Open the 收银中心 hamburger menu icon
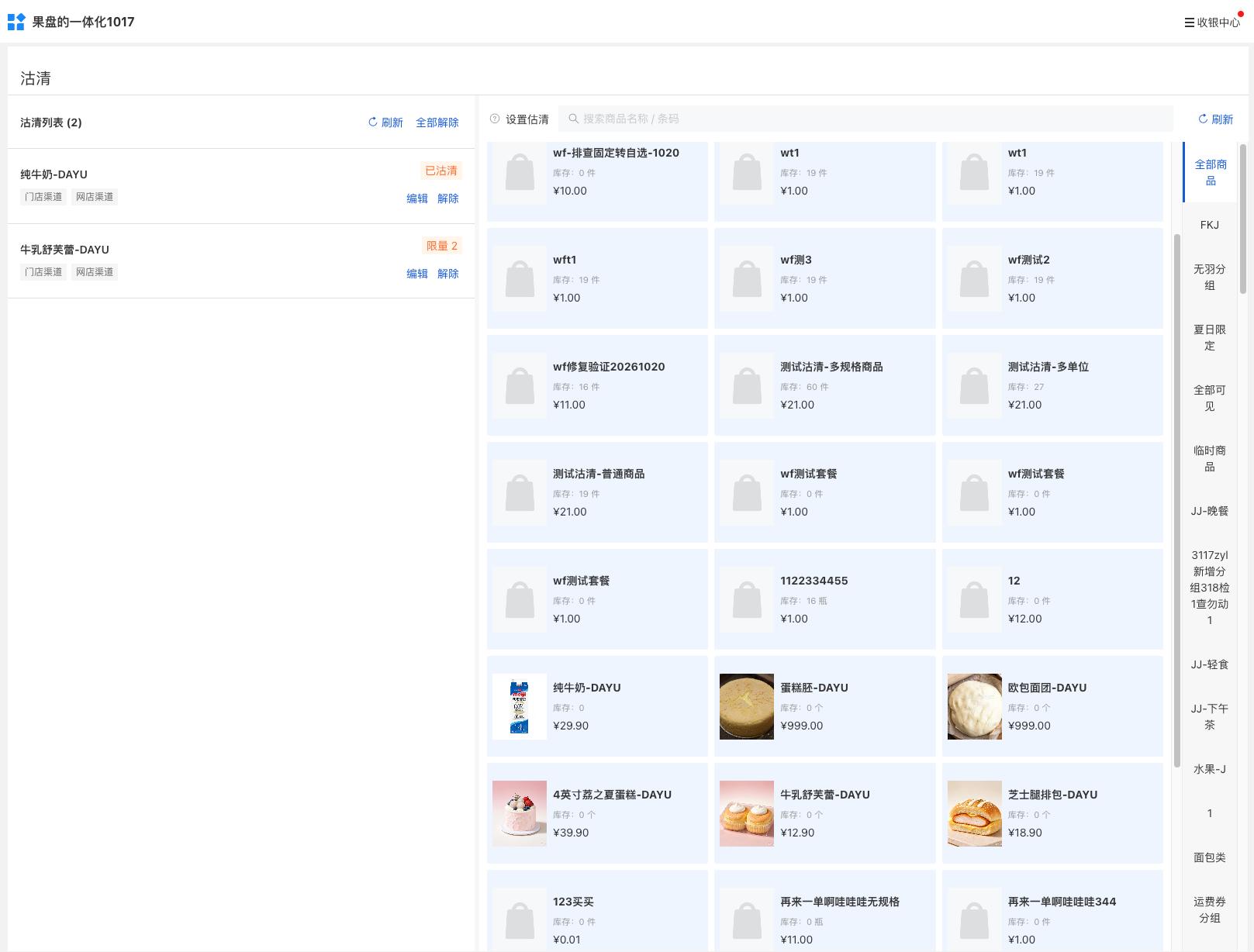Screen dimensions: 1254x952 click(1189, 22)
